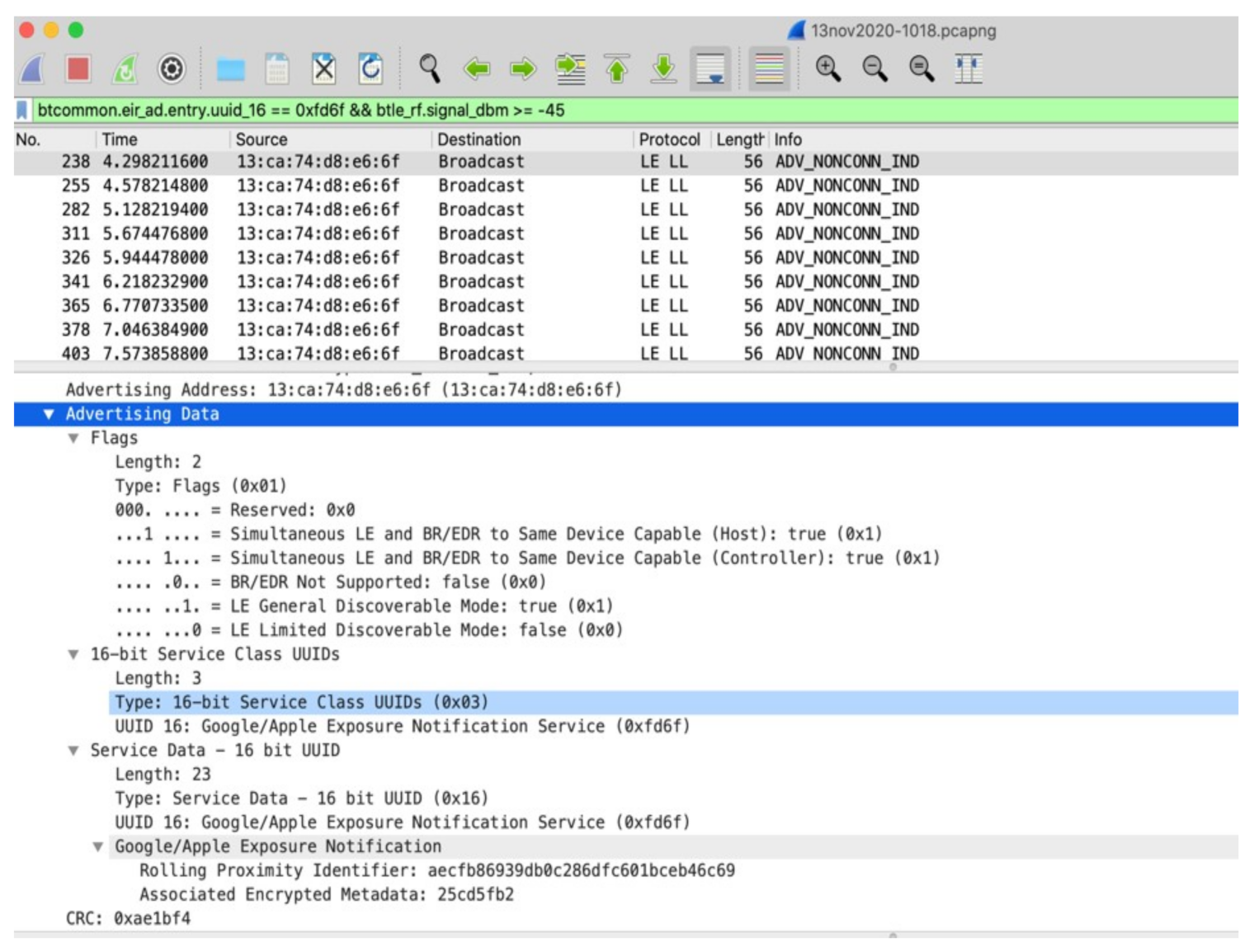Toggle auto-scroll during live capture
Image resolution: width=1249 pixels, height=952 pixels.
710,68
